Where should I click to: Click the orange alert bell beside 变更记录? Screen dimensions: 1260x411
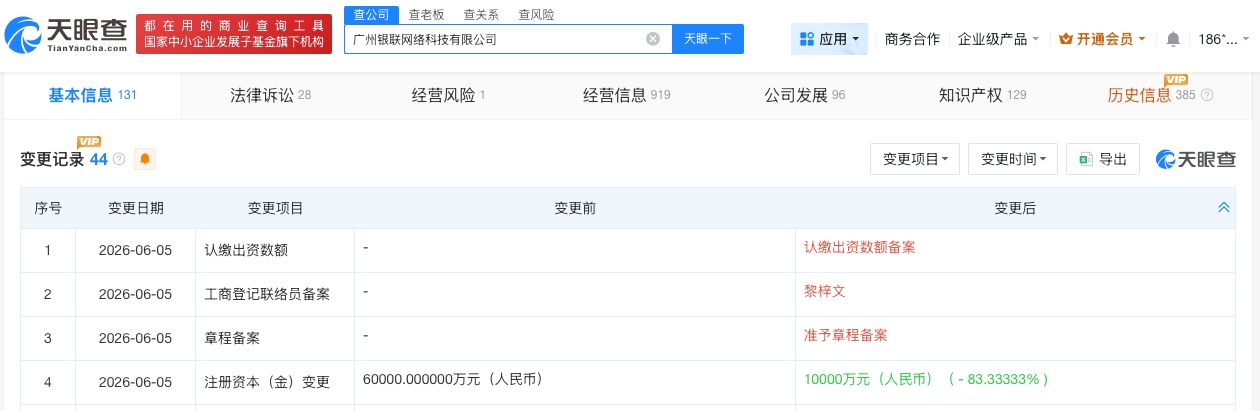coord(145,159)
